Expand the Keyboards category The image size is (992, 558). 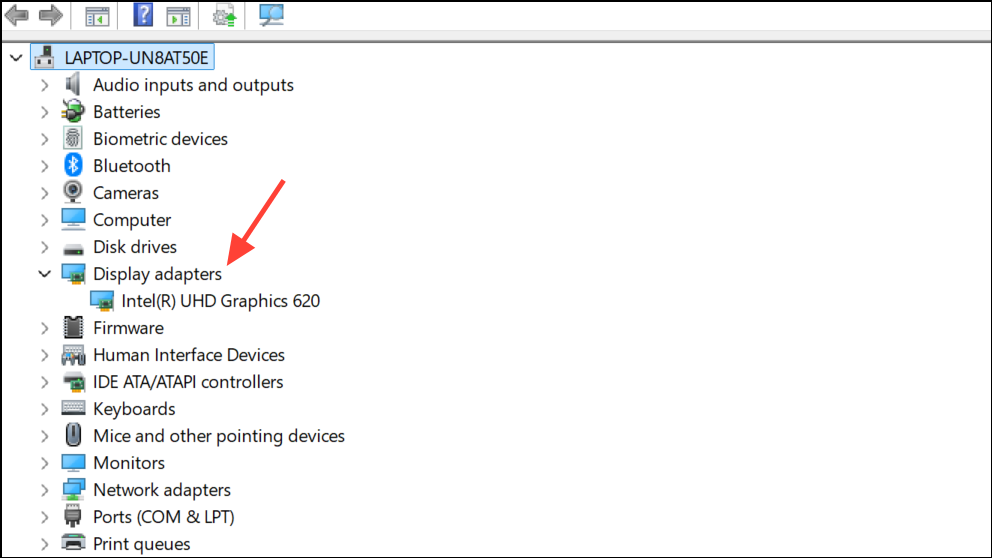(44, 409)
